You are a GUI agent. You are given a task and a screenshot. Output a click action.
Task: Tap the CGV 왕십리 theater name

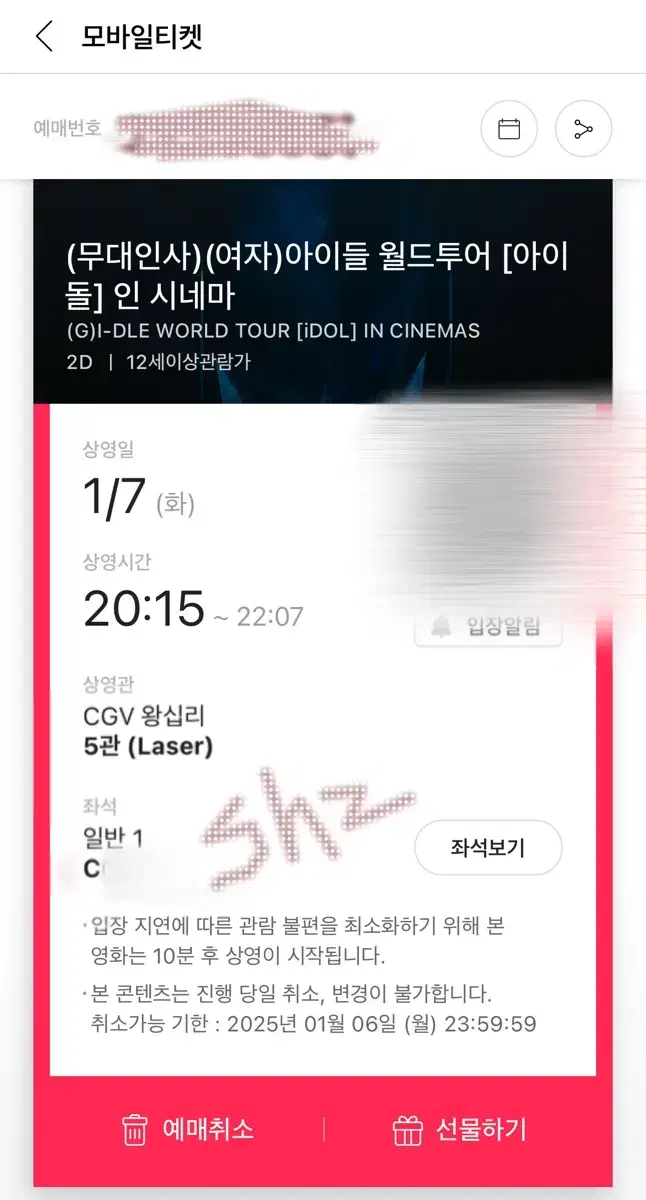pyautogui.click(x=144, y=716)
